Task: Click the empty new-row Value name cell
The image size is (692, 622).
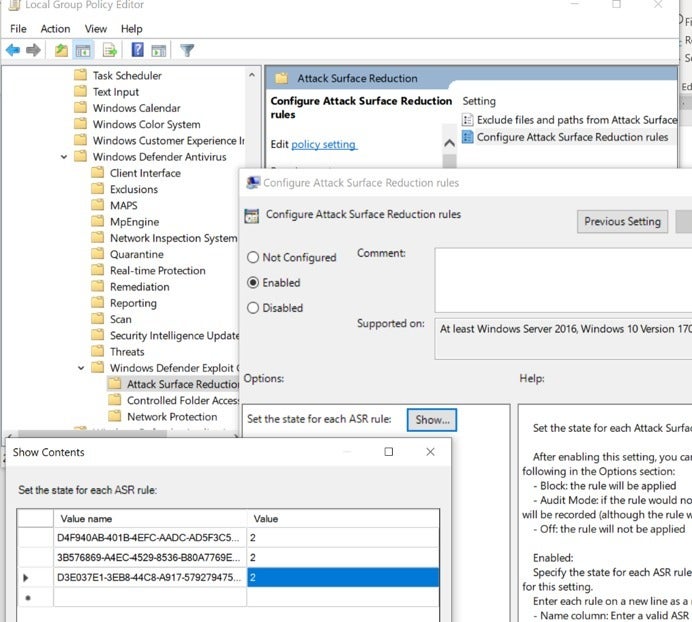Action: coord(150,597)
